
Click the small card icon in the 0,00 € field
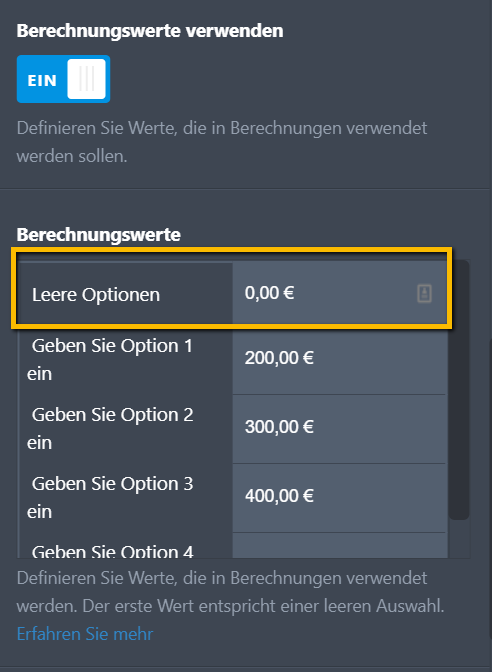coord(424,294)
